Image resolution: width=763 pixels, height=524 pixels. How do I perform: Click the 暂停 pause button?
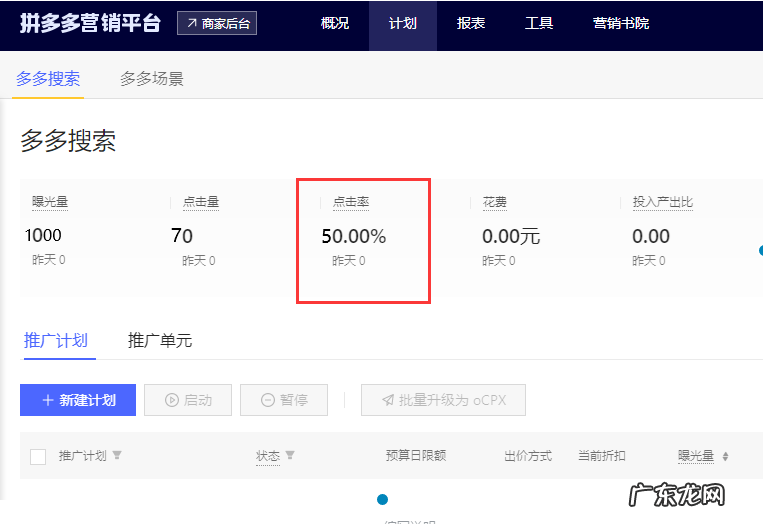tap(284, 400)
